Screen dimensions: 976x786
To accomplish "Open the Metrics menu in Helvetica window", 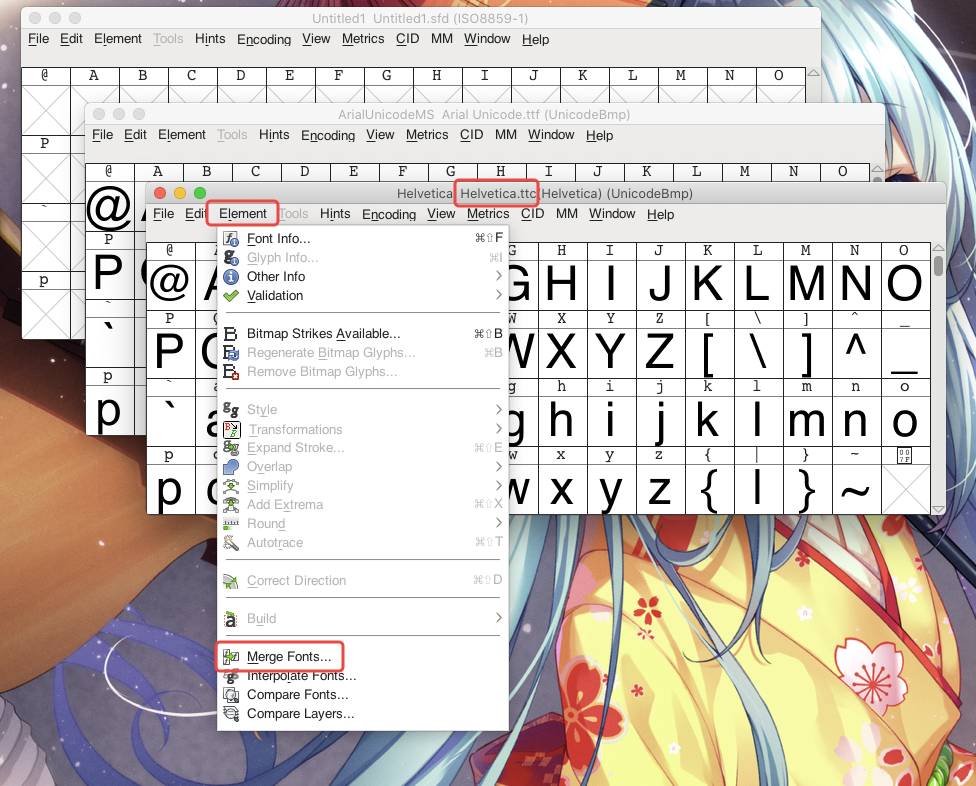I will (x=487, y=214).
